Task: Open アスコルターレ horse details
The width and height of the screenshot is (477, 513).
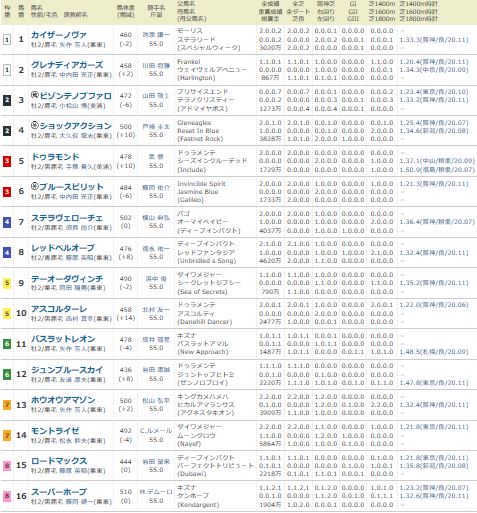Action: (x=59, y=309)
